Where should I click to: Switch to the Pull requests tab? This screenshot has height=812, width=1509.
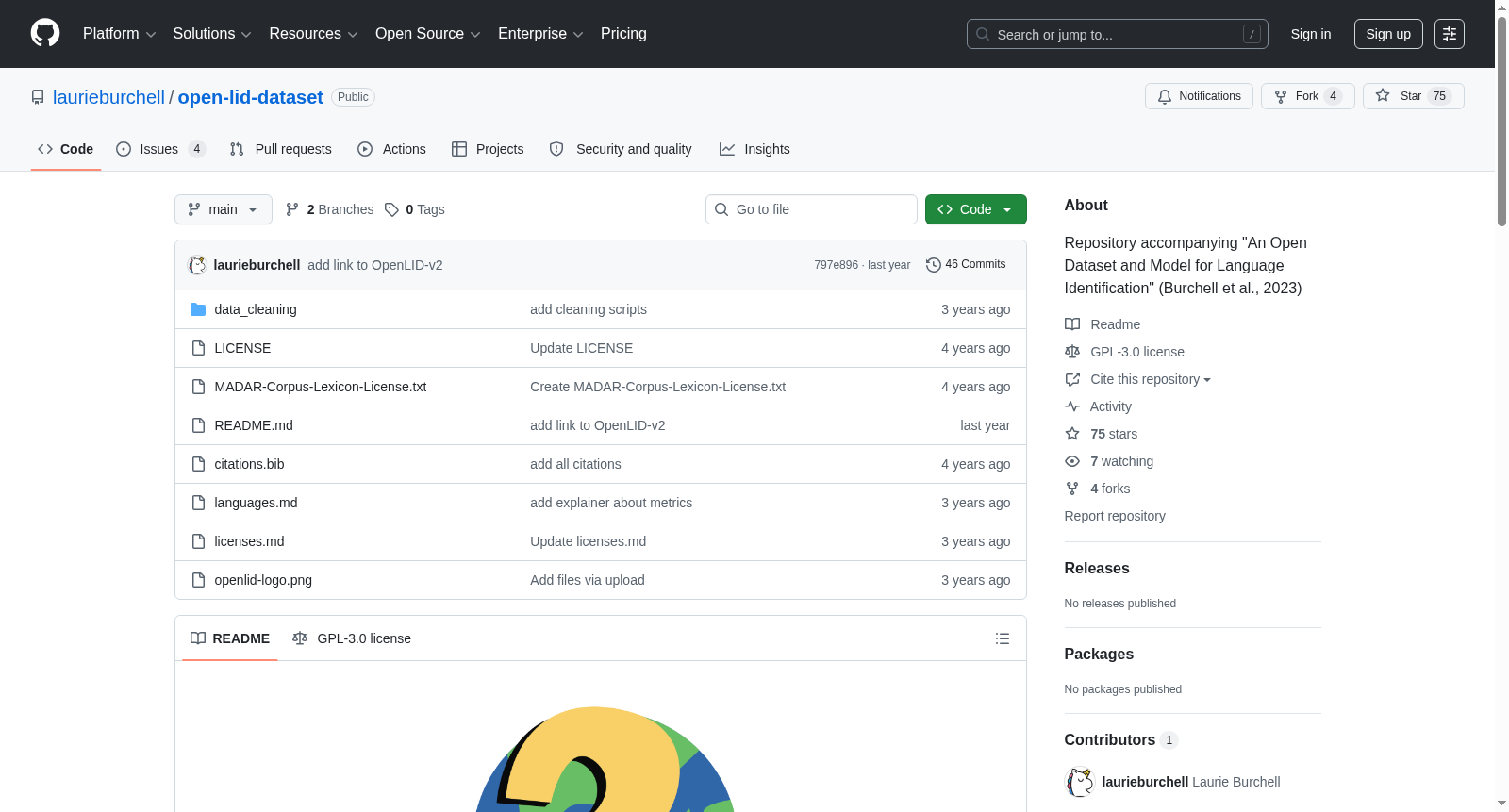click(x=280, y=149)
